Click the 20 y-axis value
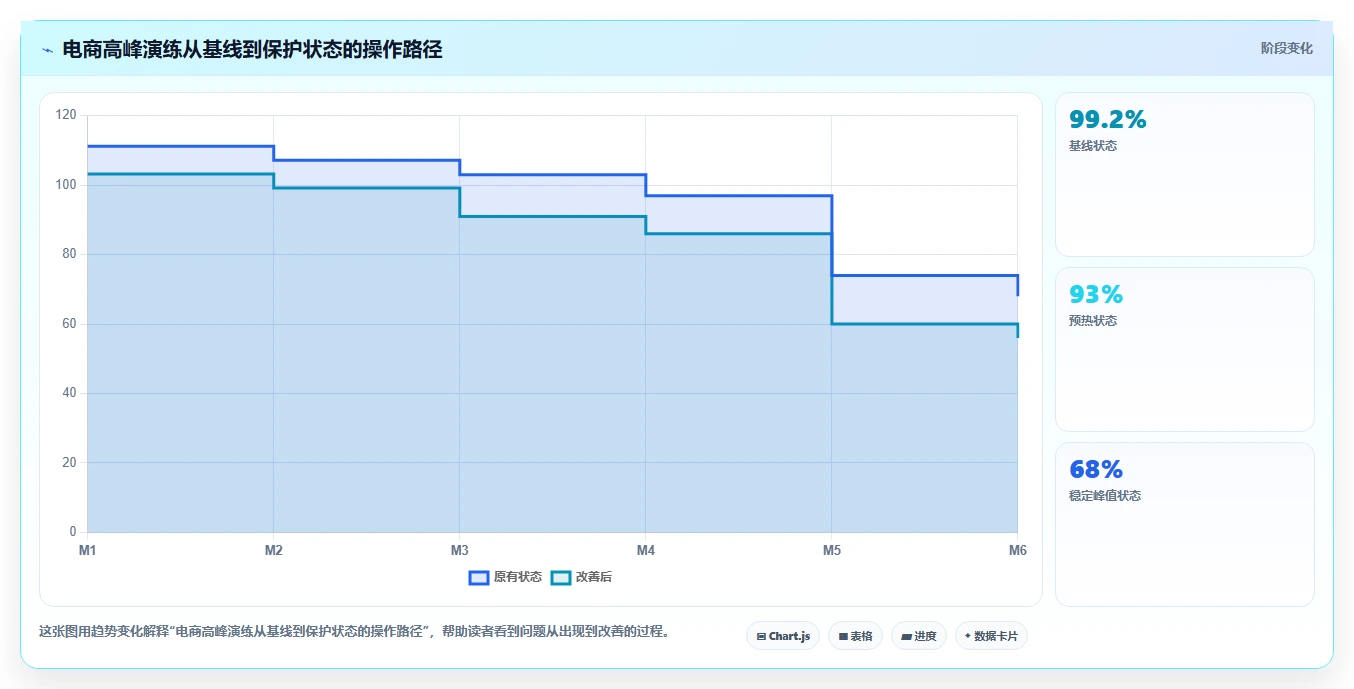The height and width of the screenshot is (689, 1354). pos(70,462)
